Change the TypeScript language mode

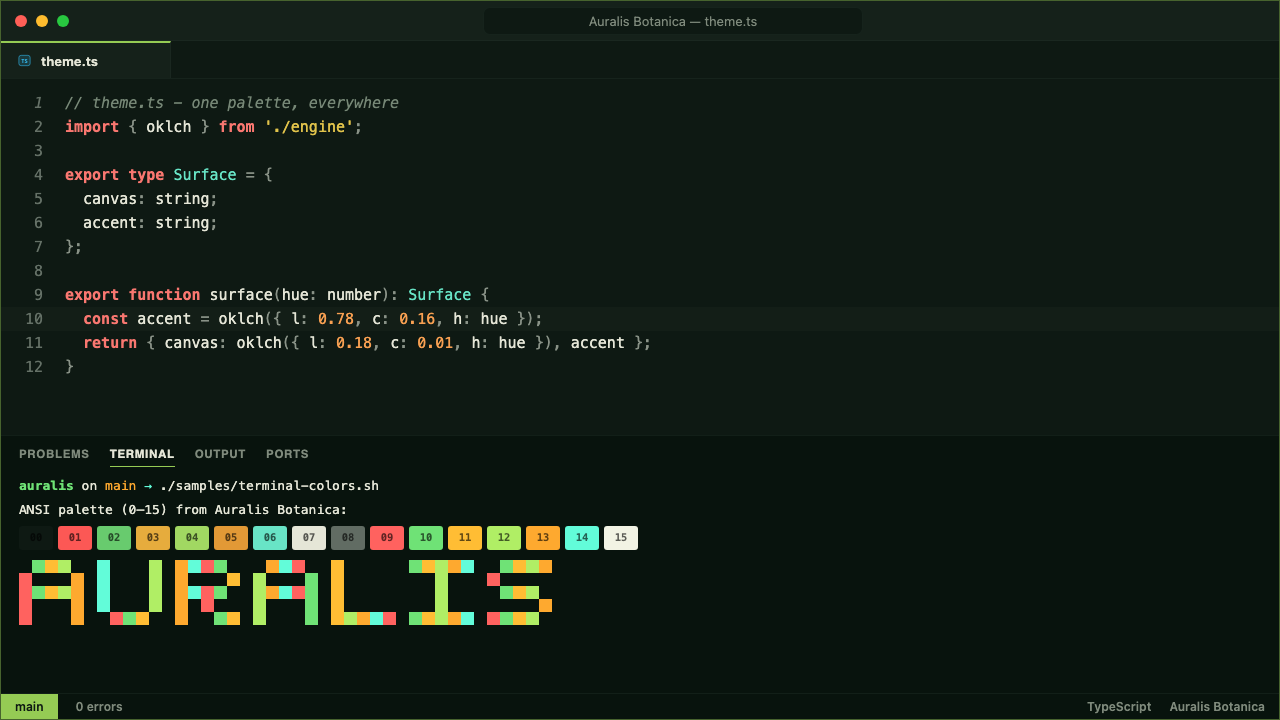(x=1119, y=707)
